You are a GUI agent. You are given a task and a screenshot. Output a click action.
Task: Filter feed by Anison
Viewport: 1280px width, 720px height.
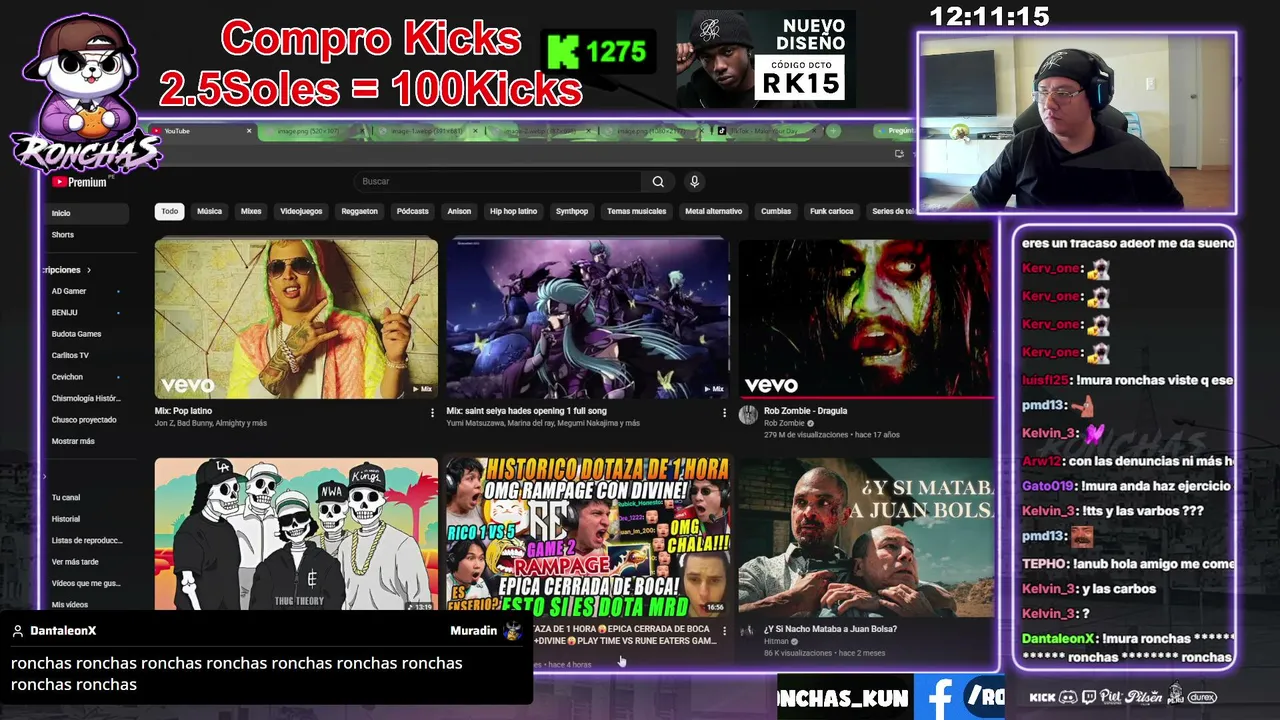459,211
